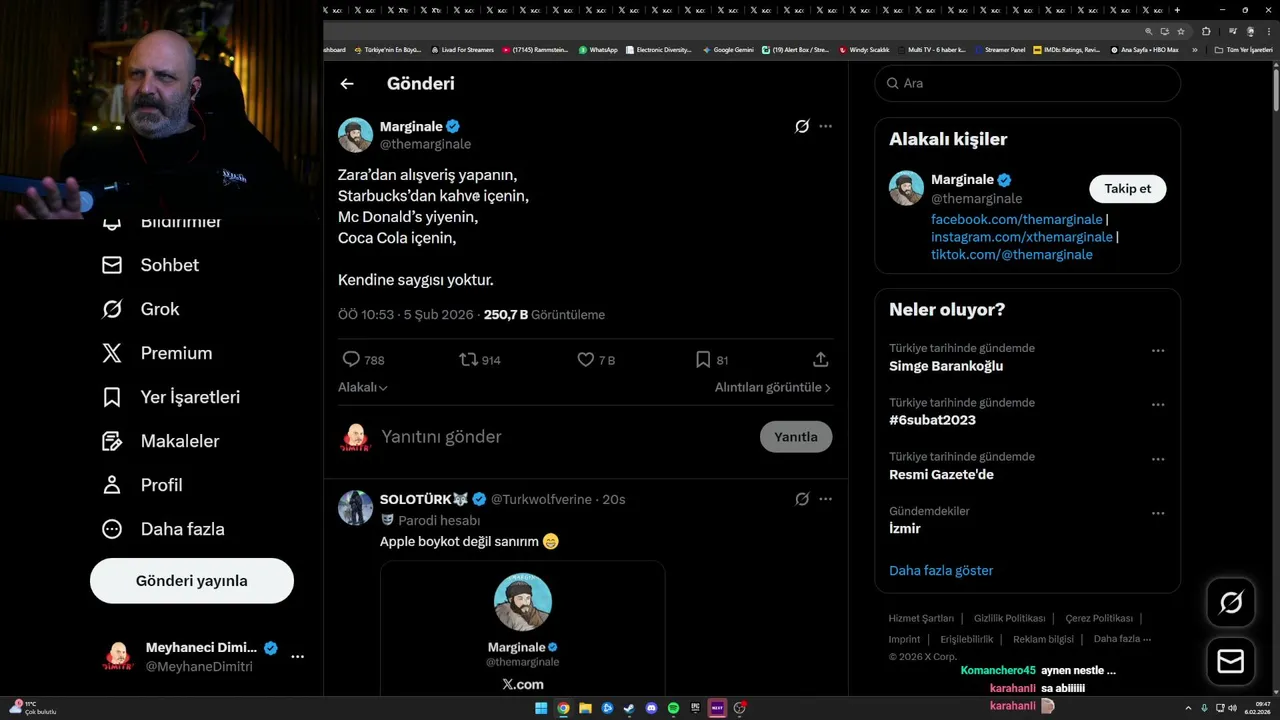Like the post with 7 B likes

coord(596,360)
